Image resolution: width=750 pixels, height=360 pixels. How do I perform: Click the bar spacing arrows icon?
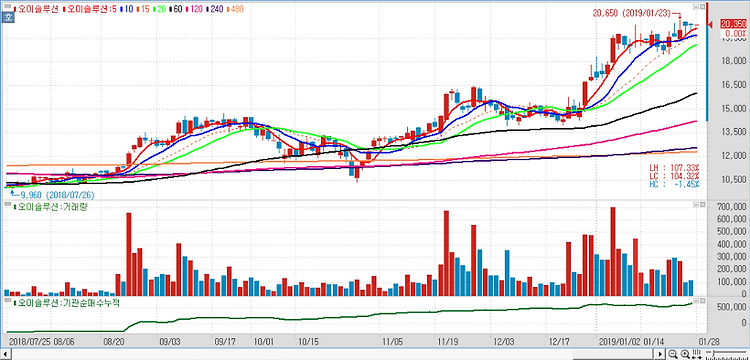click(696, 354)
